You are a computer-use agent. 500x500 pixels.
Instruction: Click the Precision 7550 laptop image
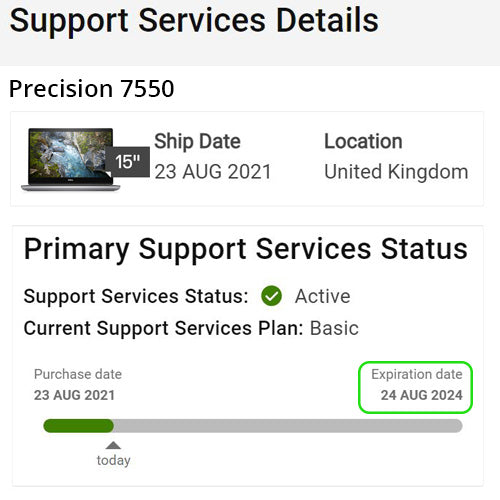[71, 159]
